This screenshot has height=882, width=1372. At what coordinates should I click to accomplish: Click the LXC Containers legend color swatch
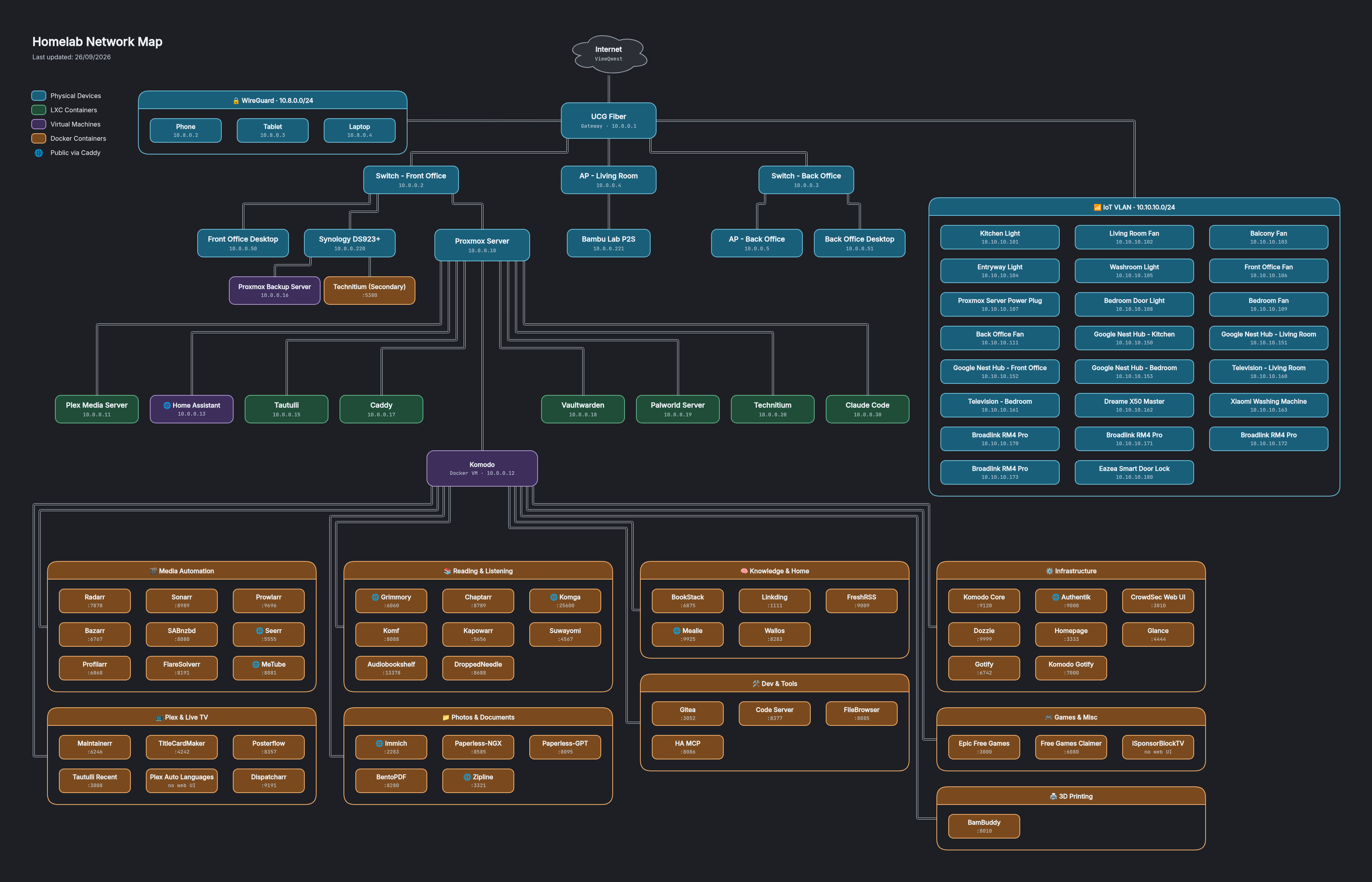39,110
